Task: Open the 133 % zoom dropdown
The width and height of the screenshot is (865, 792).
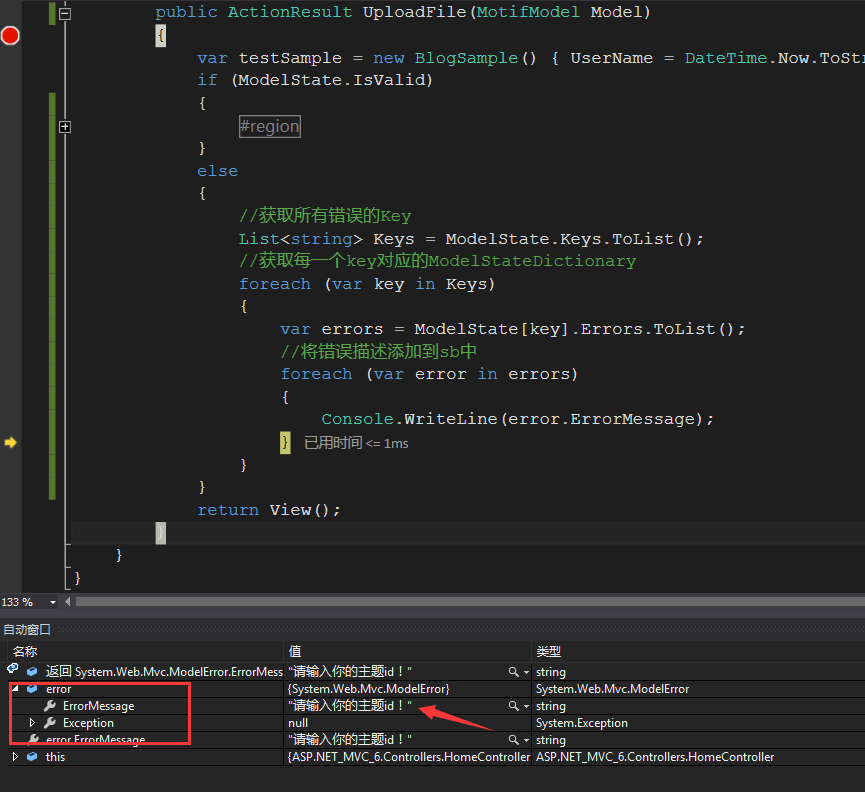Action: [53, 602]
